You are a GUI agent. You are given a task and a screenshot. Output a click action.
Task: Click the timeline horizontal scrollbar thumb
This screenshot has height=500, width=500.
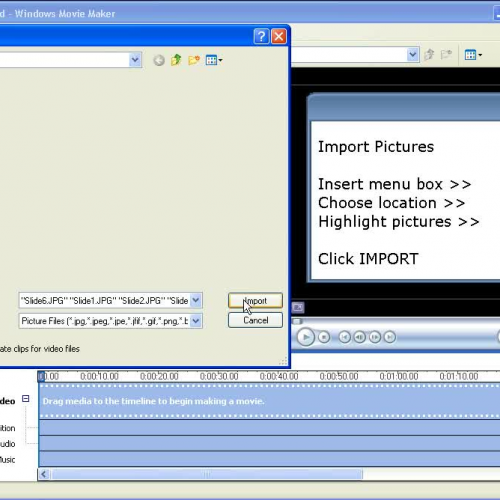(207, 474)
